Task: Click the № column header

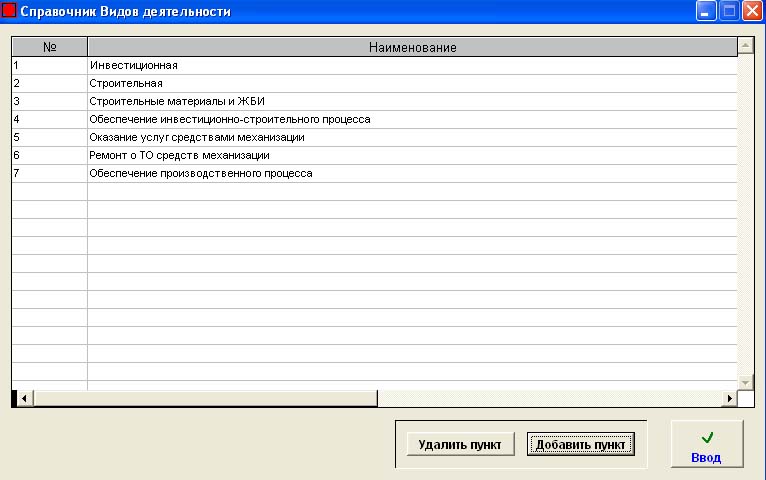Action: coord(49,47)
